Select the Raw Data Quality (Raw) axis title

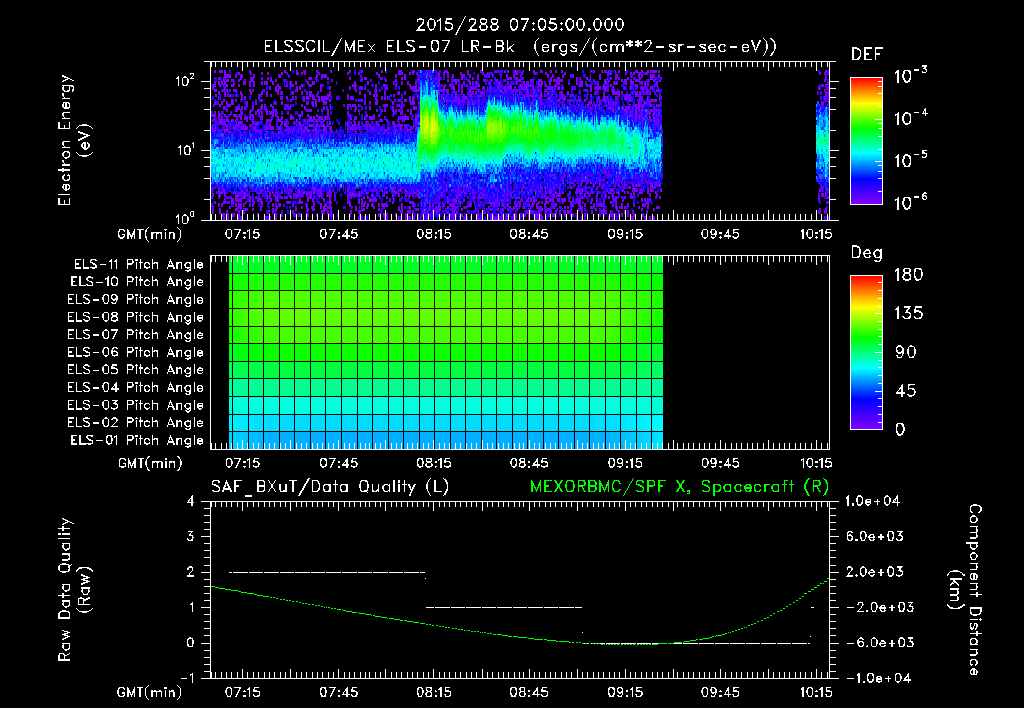(74, 590)
